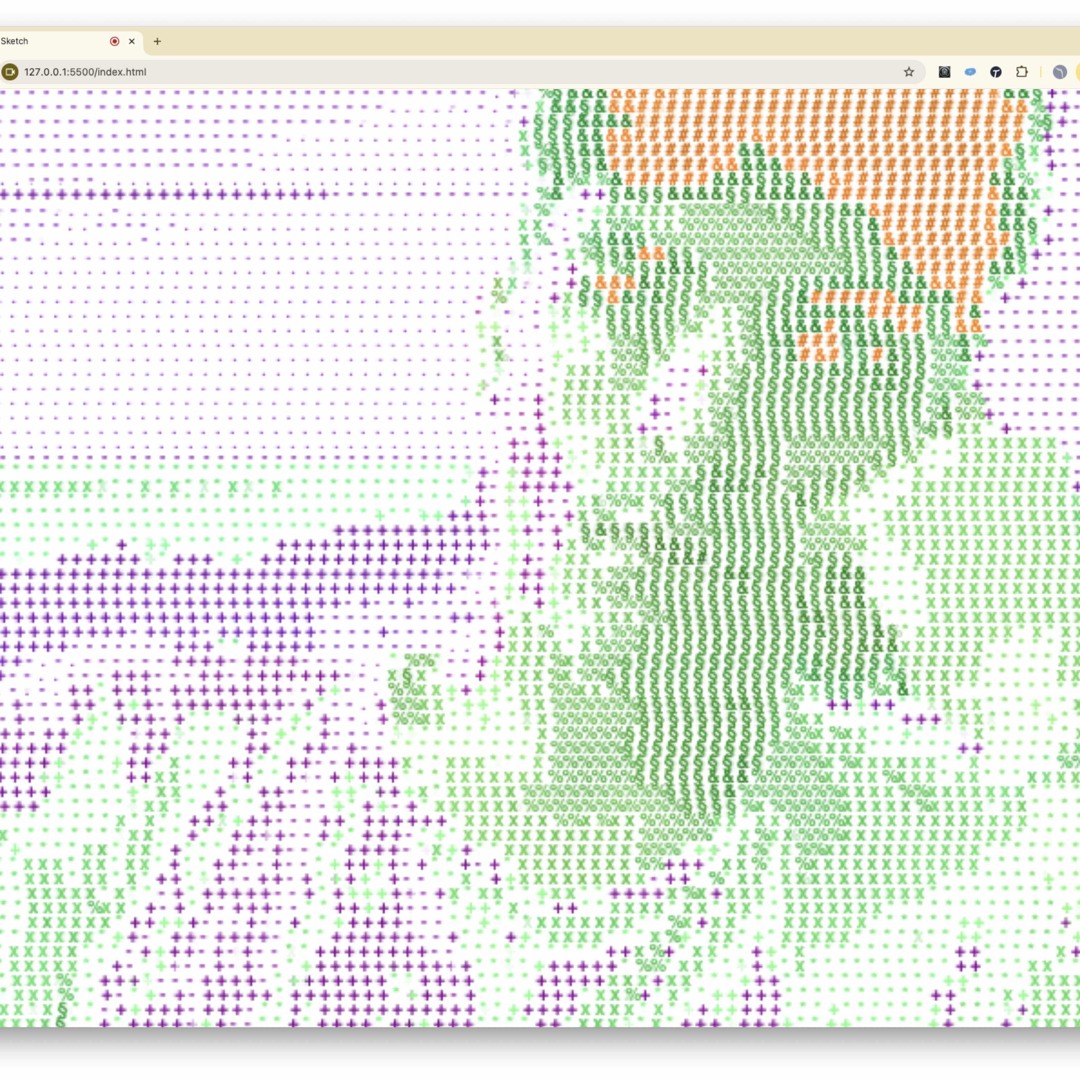
Task: Bookmark this page with the star icon
Action: point(908,72)
